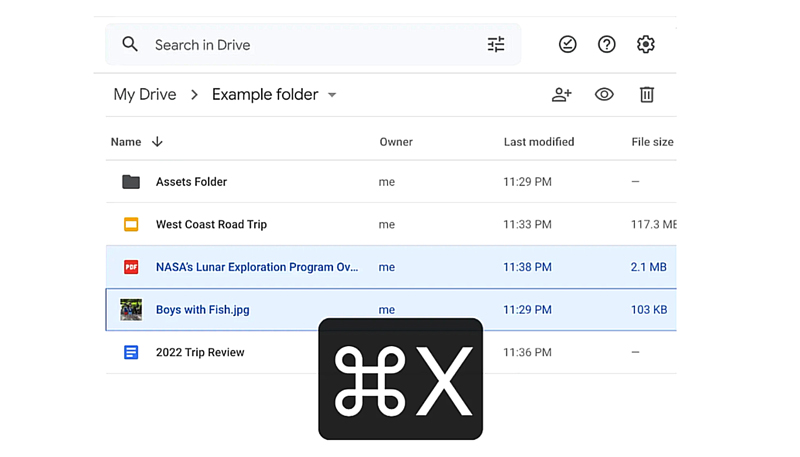This screenshot has height=457, width=800.
Task: Open the Help question mark icon
Action: tap(606, 44)
